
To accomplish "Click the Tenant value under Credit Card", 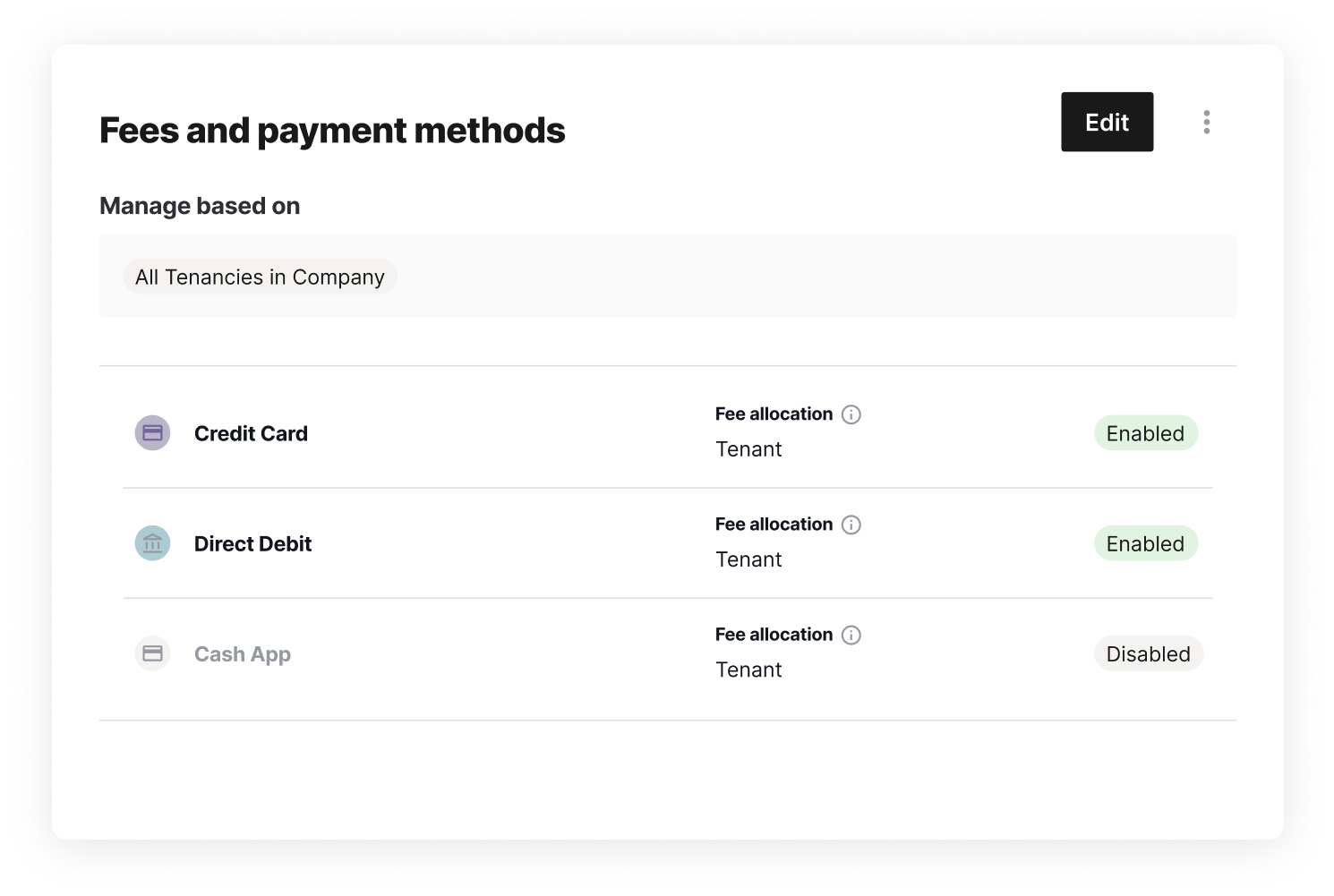I will point(748,449).
